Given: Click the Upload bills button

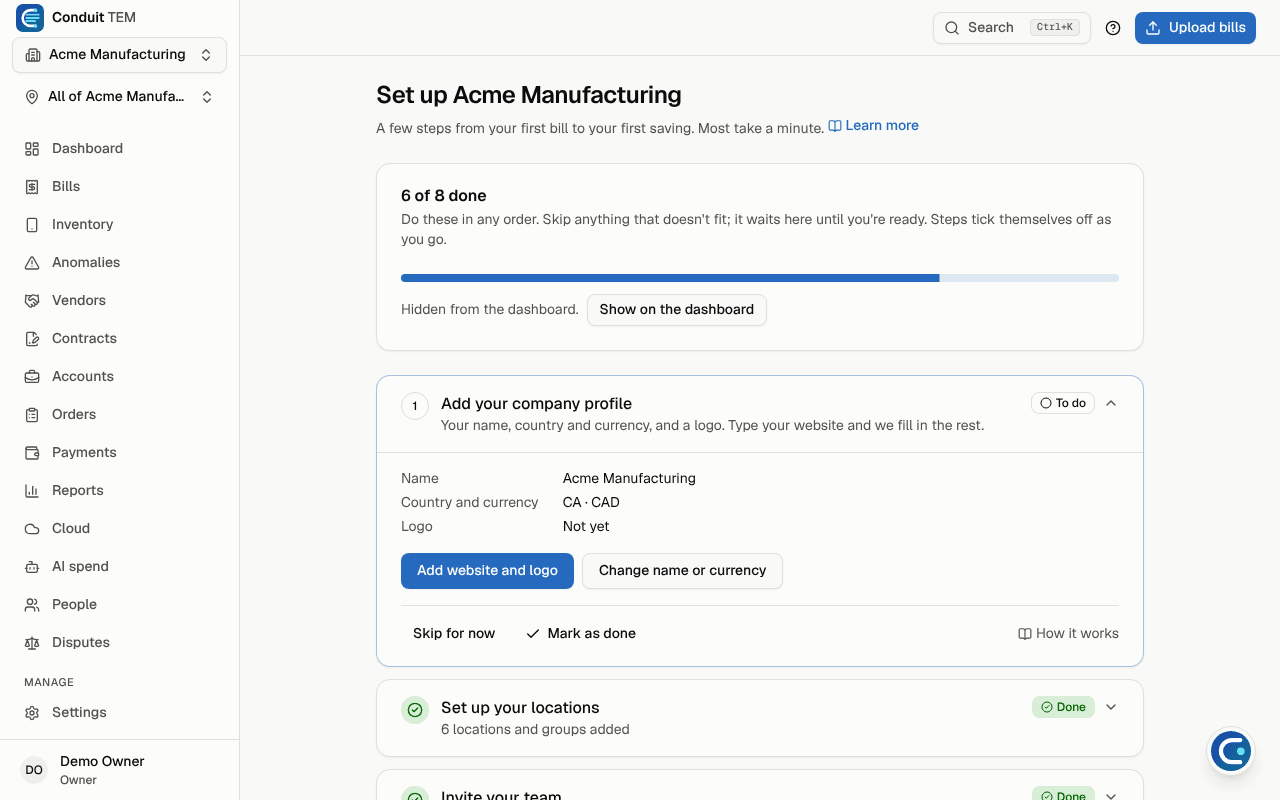Looking at the screenshot, I should point(1195,28).
